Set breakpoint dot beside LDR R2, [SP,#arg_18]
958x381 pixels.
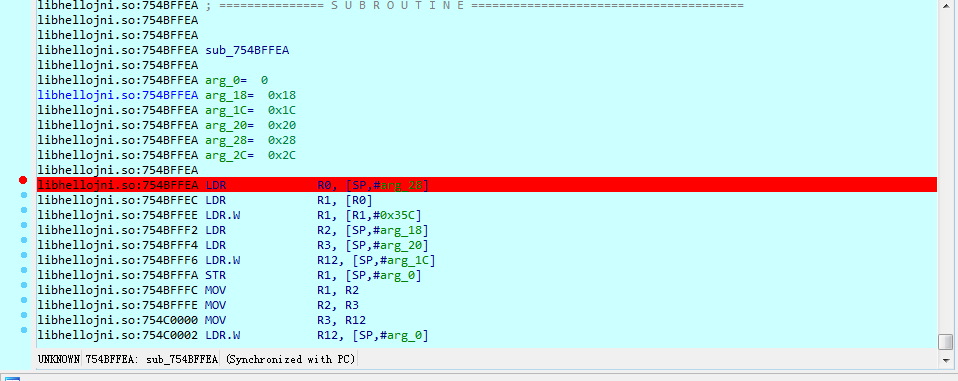click(24, 225)
